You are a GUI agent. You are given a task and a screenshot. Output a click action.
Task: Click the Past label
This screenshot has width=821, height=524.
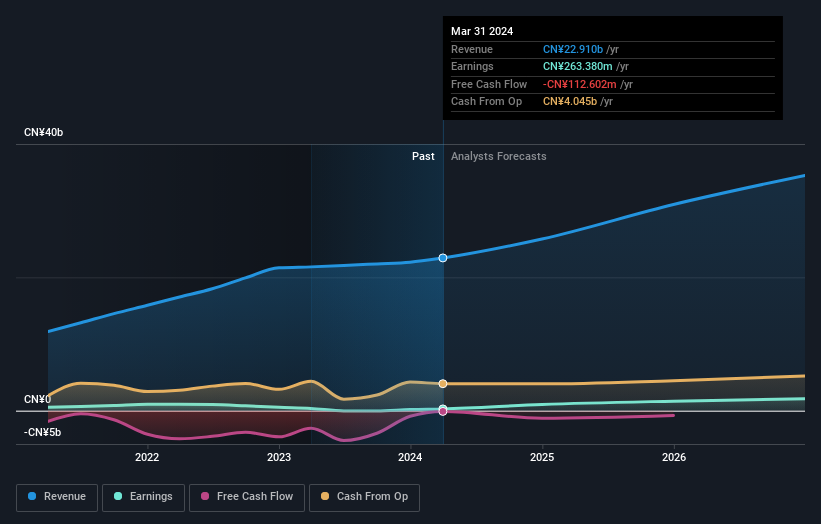[x=423, y=157]
